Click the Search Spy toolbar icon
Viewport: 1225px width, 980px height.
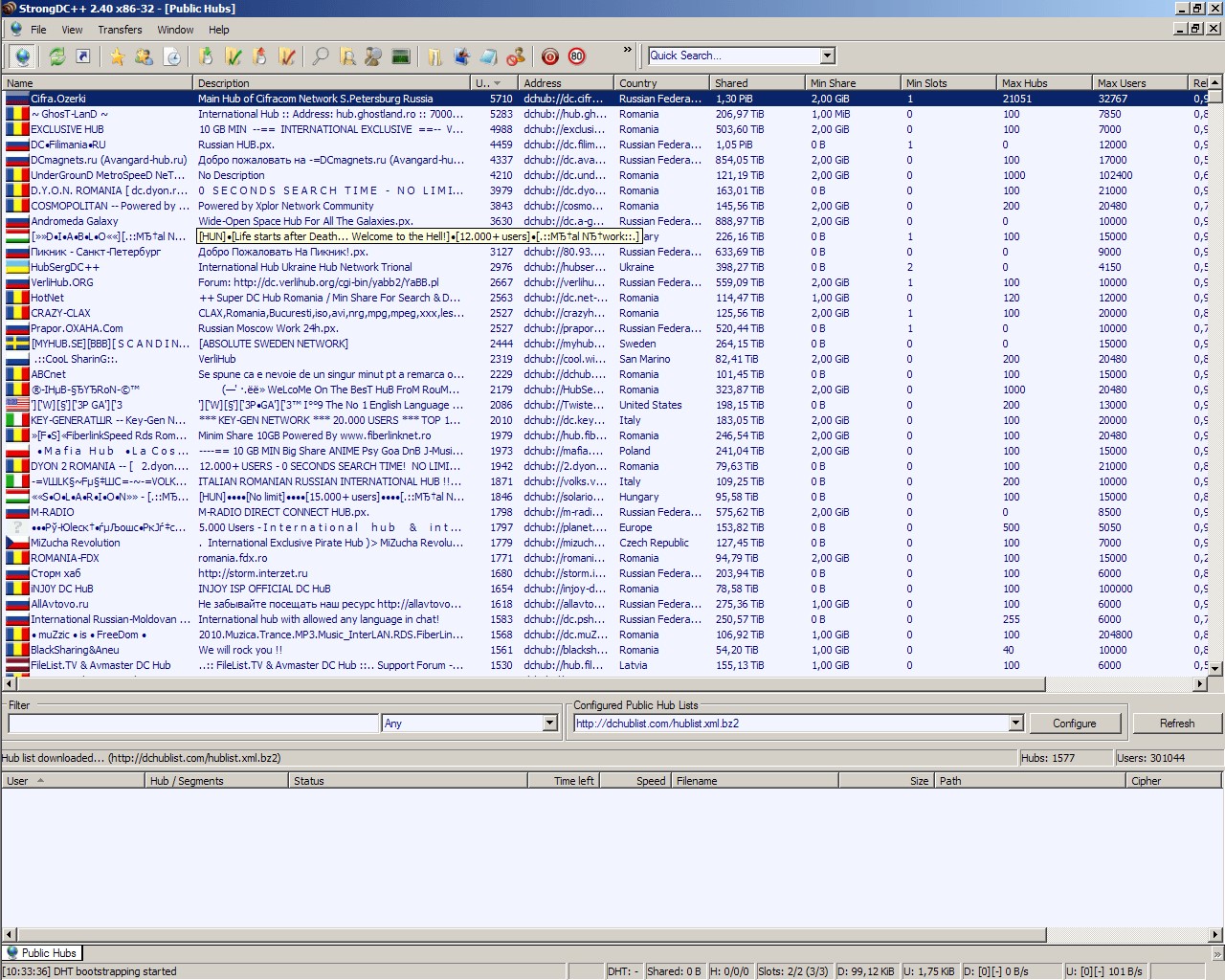pyautogui.click(x=373, y=56)
